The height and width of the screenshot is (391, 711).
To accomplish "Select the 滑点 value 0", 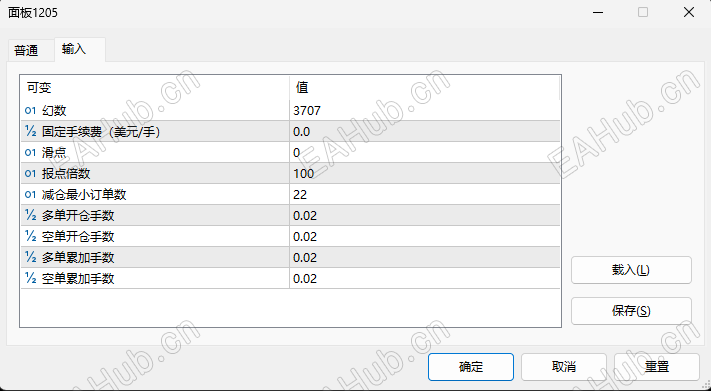I will [x=297, y=152].
